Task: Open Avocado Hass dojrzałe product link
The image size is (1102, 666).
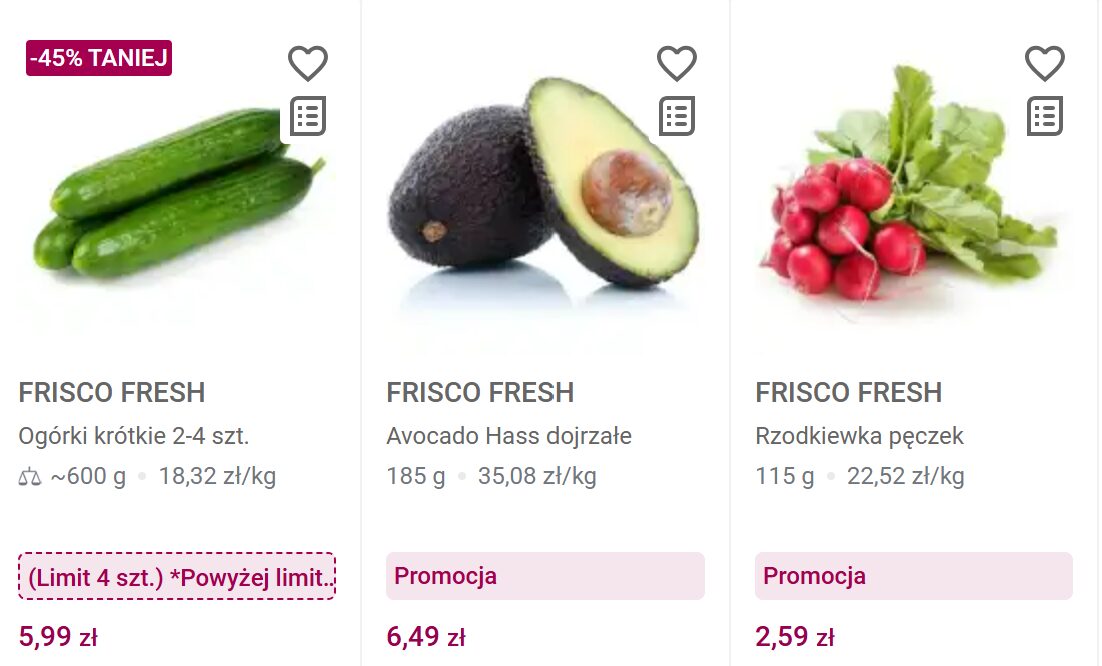Action: pos(509,436)
